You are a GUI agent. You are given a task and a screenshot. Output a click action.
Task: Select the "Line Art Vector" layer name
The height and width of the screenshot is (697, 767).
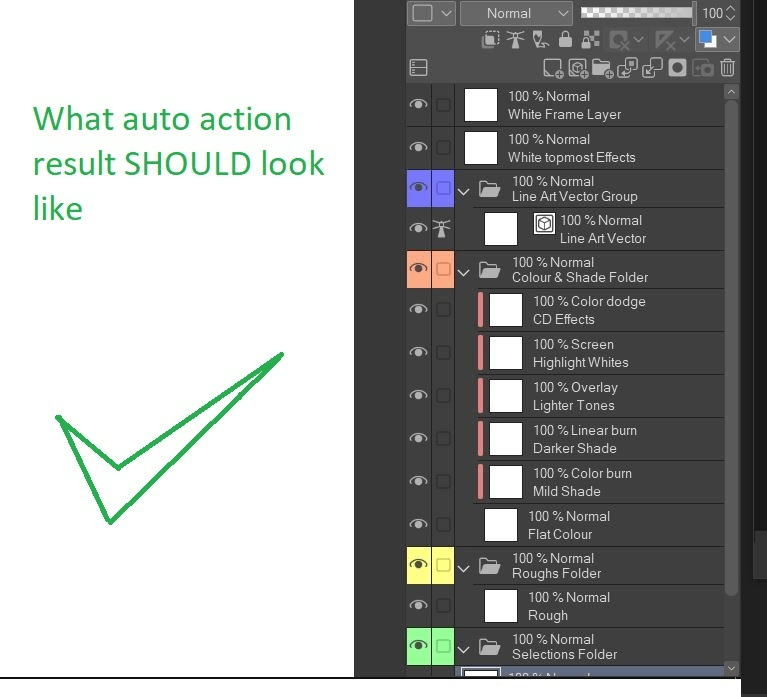point(603,239)
